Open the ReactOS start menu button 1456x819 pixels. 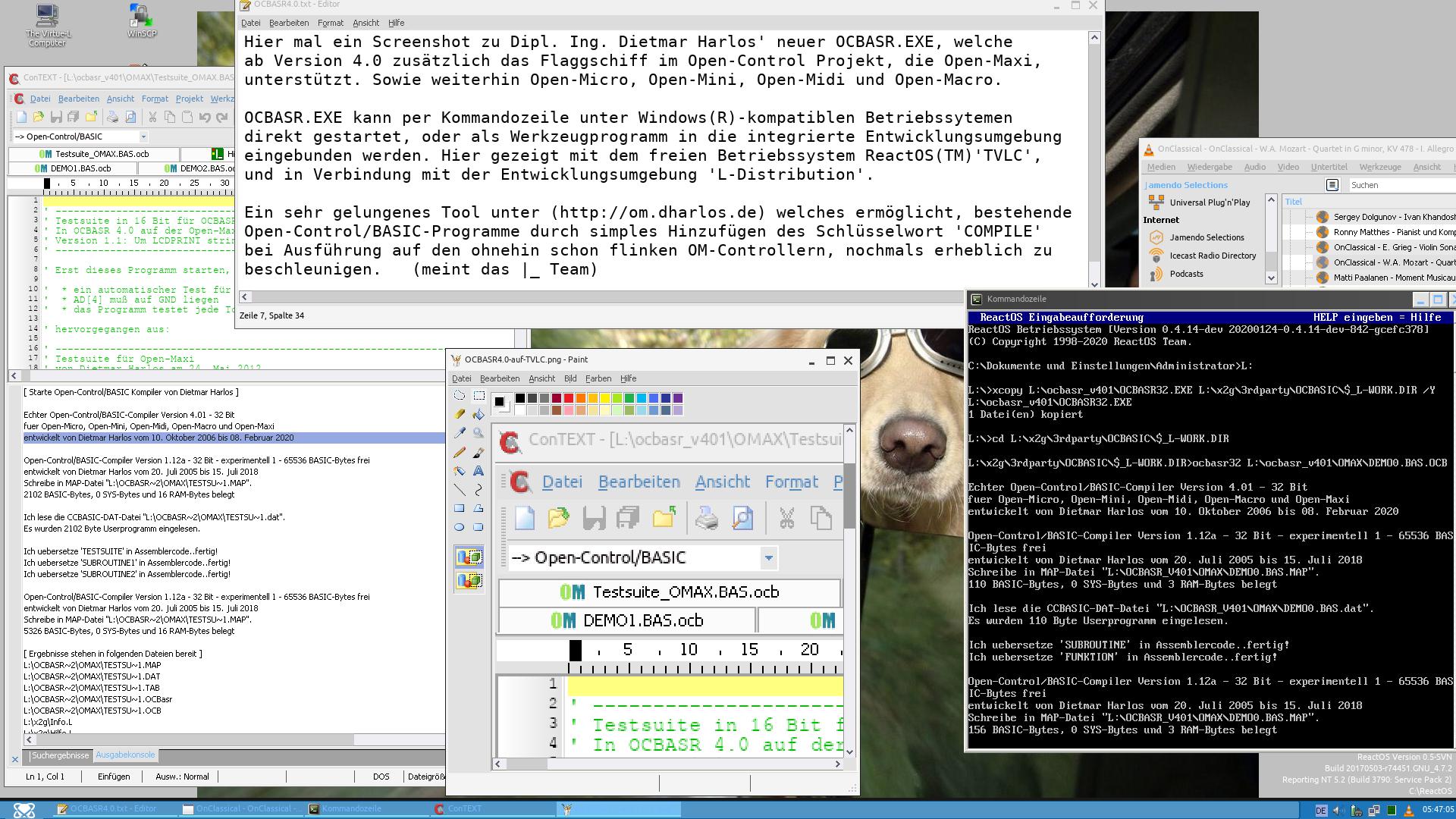click(x=24, y=810)
